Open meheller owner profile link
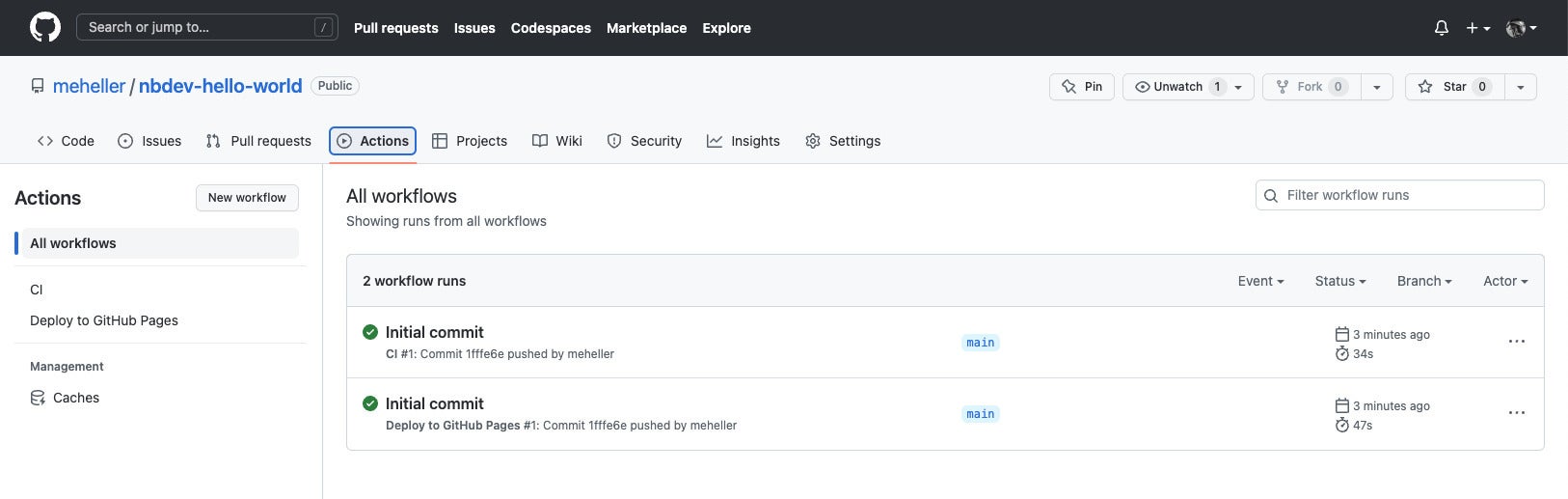Viewport: 1568px width, 499px height. (x=89, y=86)
